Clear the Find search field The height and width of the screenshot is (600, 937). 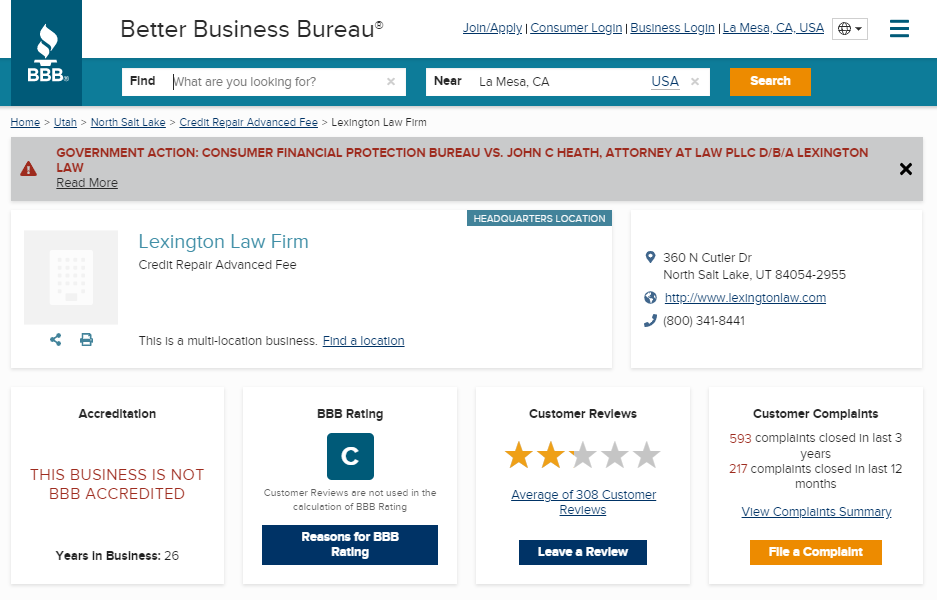point(391,82)
